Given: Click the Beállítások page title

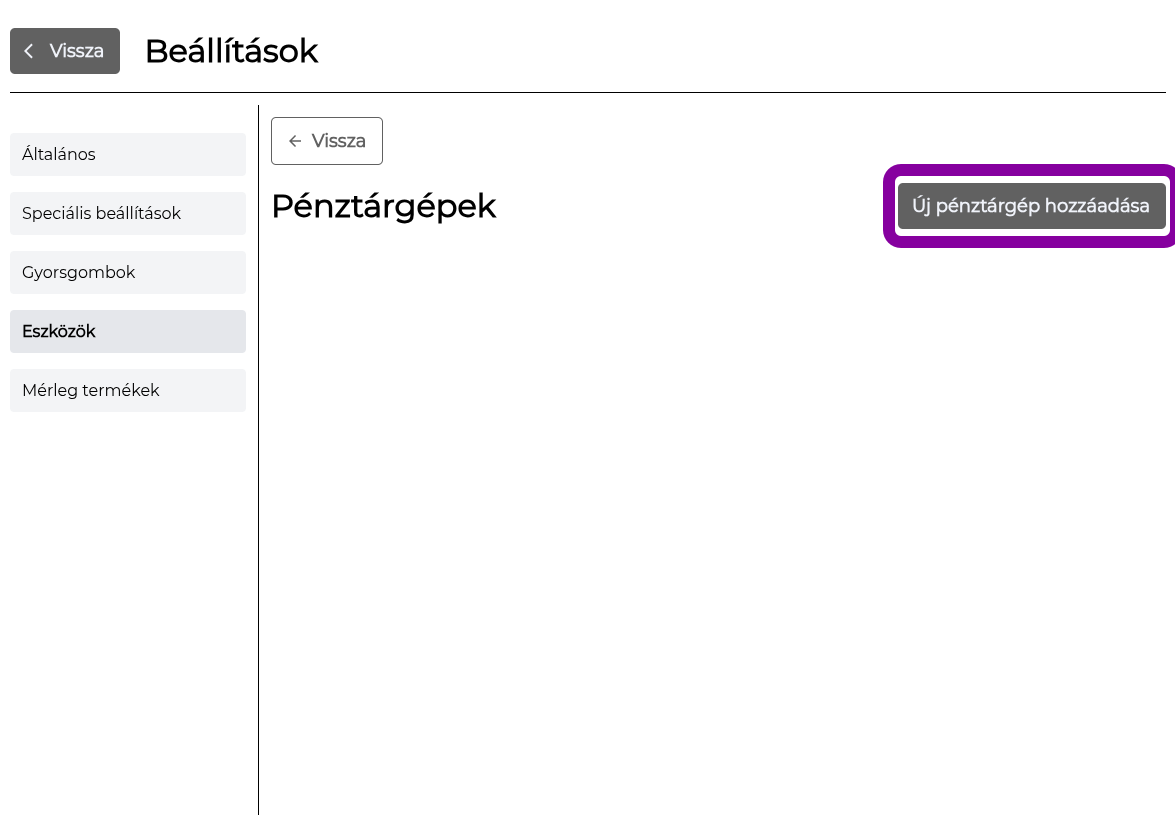Looking at the screenshot, I should [x=232, y=51].
